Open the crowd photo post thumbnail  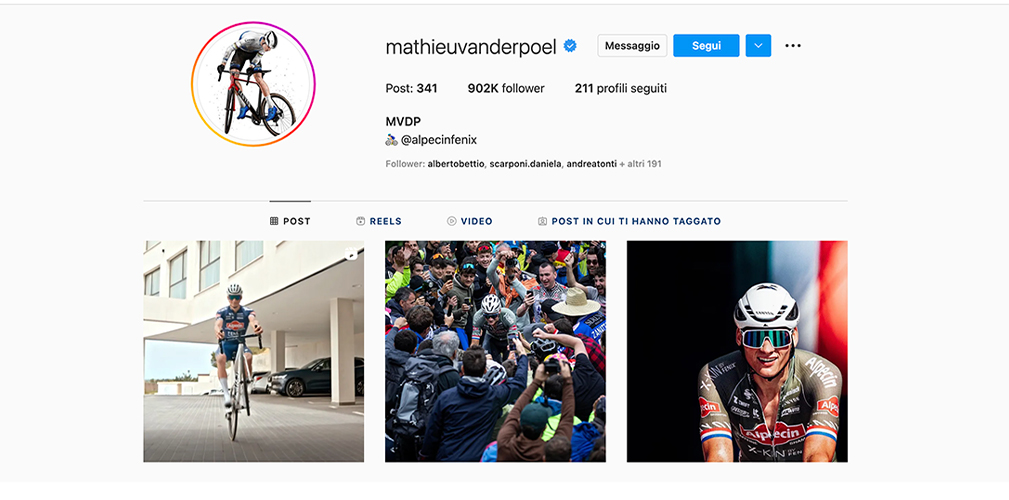pos(495,351)
